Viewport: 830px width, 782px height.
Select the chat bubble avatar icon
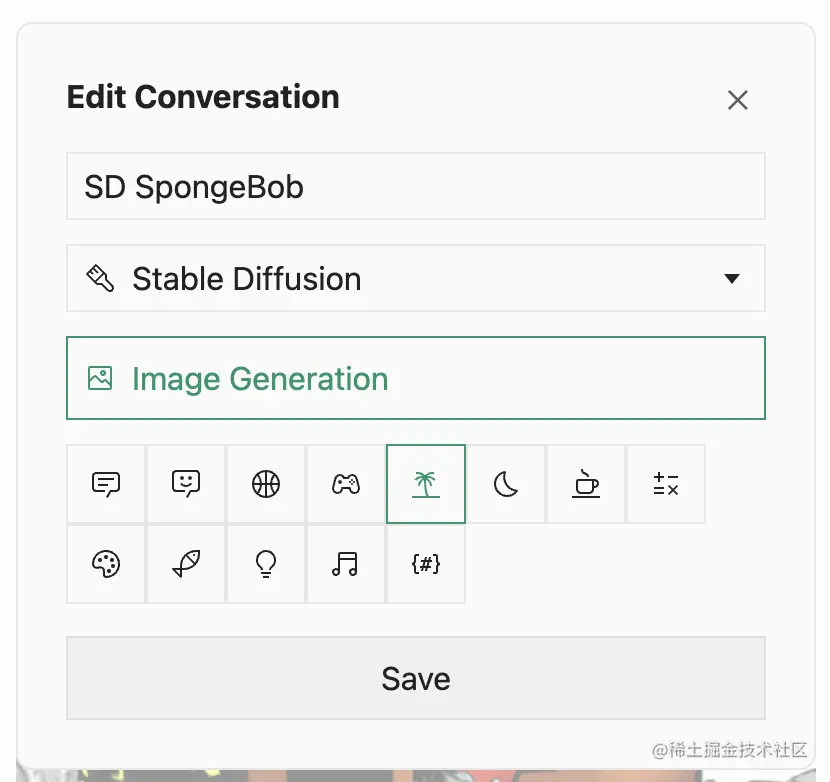(105, 483)
